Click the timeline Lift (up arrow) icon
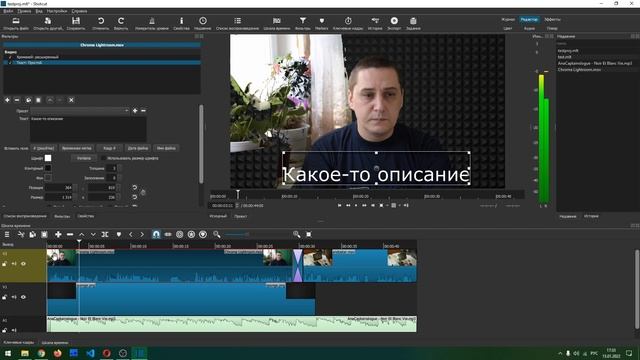 (x=81, y=234)
